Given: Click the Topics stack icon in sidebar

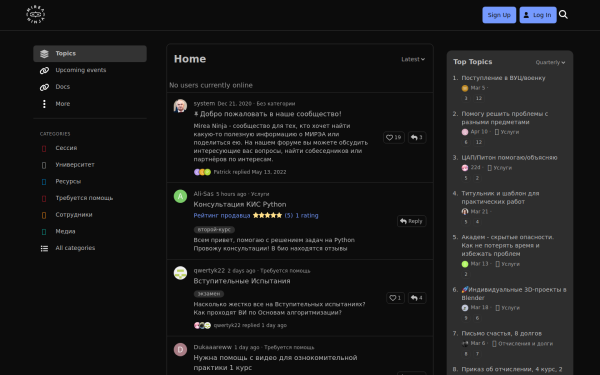Looking at the screenshot, I should pyautogui.click(x=44, y=54).
